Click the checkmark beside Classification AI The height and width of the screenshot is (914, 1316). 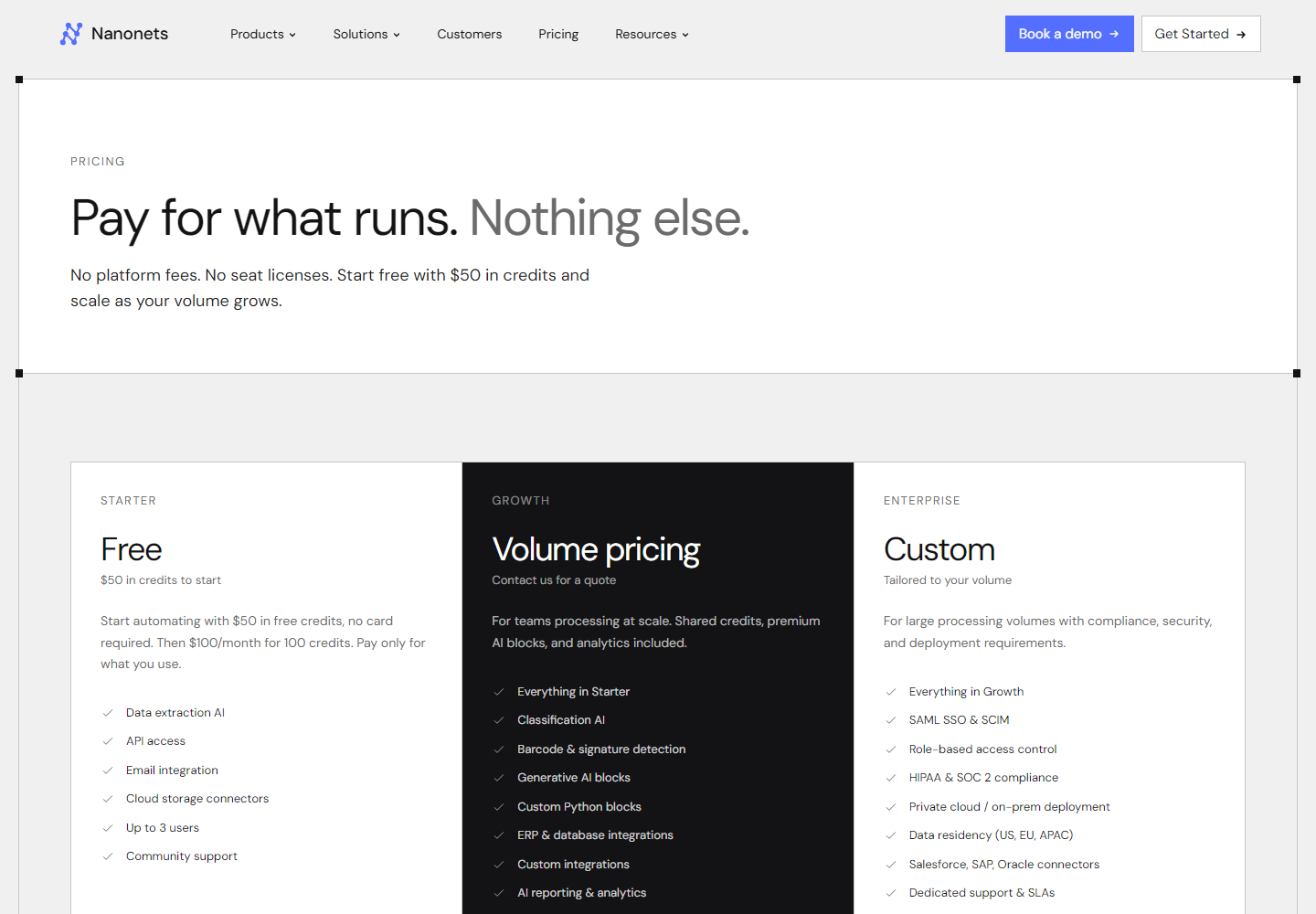[499, 720]
